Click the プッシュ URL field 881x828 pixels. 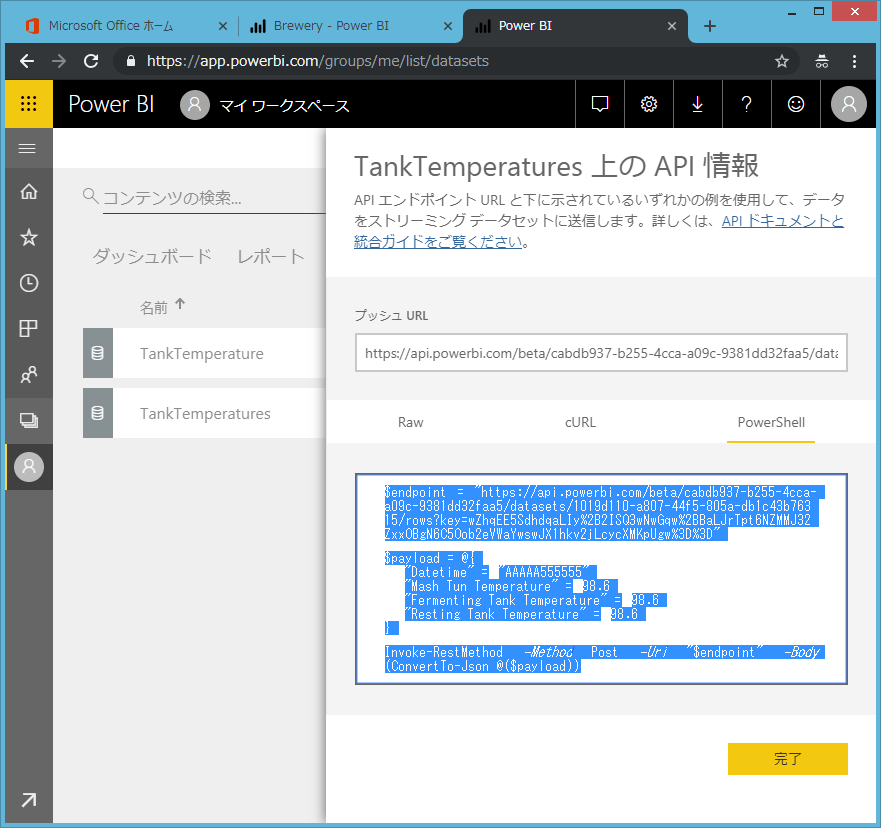click(601, 353)
